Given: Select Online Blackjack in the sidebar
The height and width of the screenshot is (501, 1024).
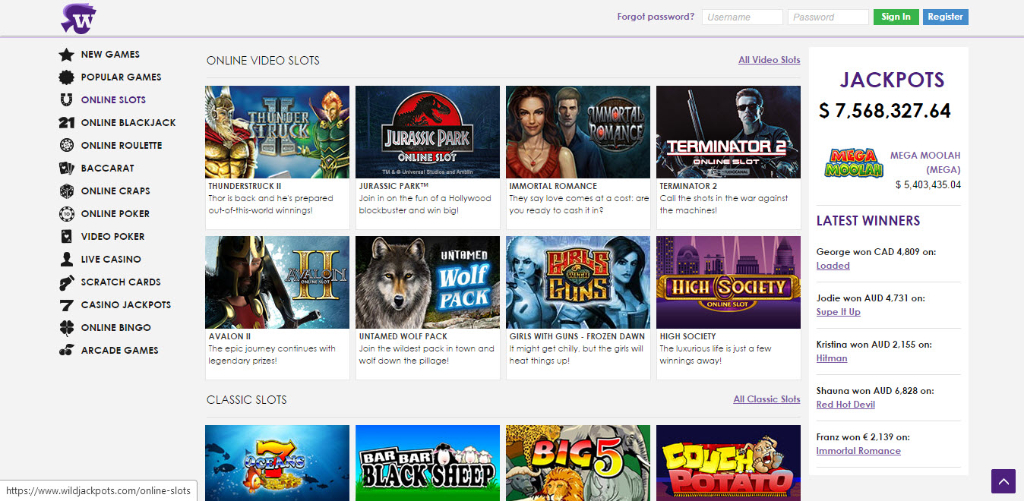Looking at the screenshot, I should (x=128, y=123).
